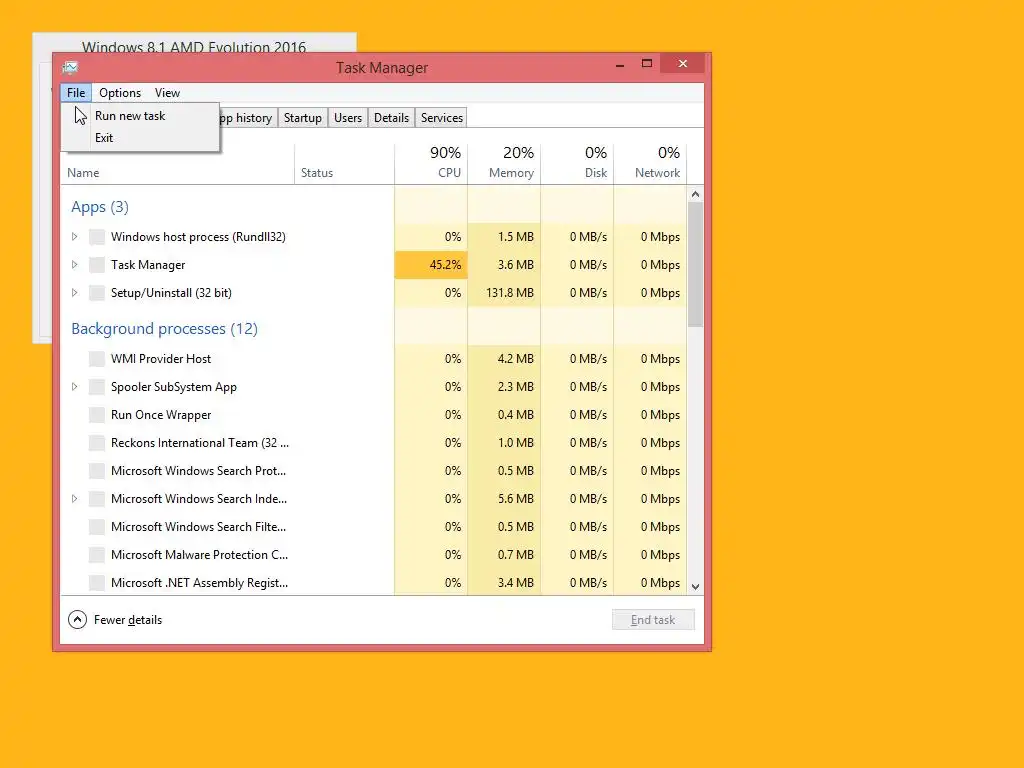Expand the Task Manager app entry
Screen dimensions: 1024x768
(74, 264)
